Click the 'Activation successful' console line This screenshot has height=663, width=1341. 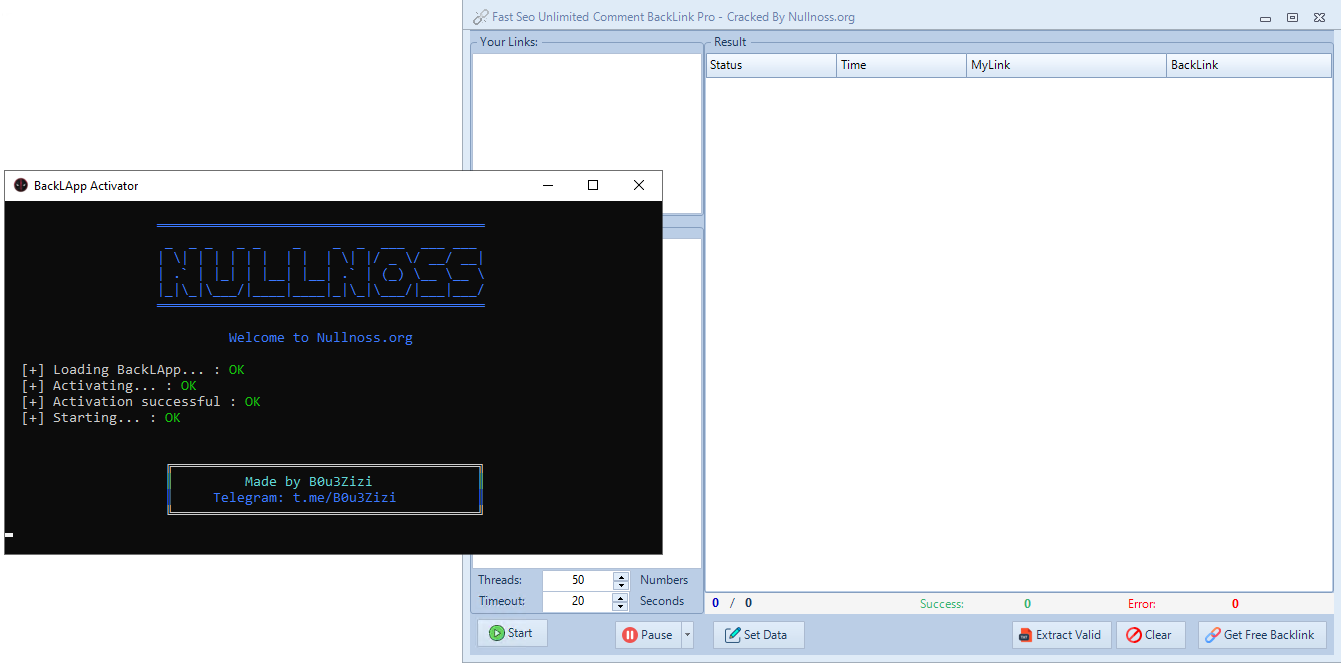(x=140, y=402)
